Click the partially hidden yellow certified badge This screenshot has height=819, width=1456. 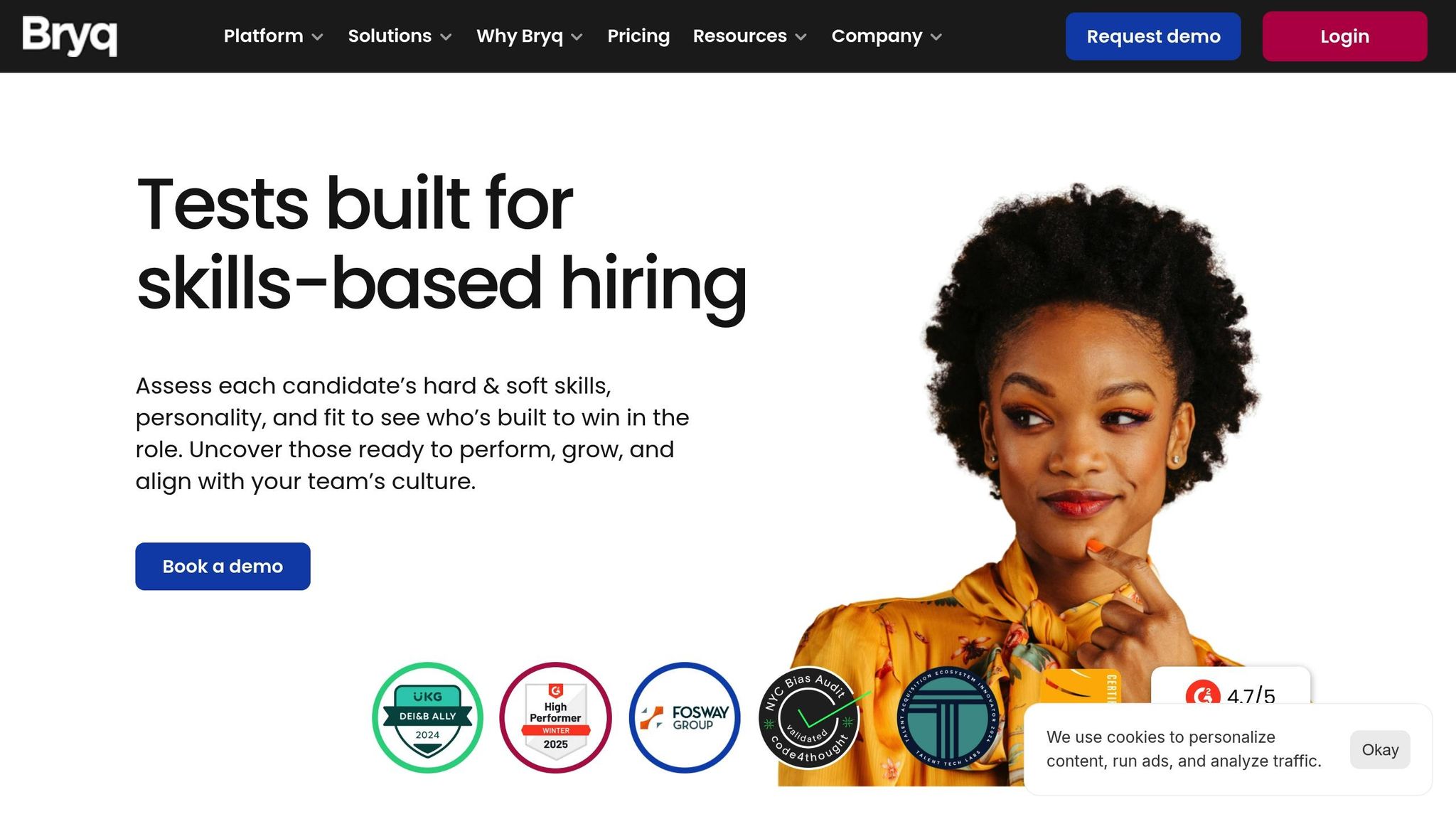pyautogui.click(x=1080, y=687)
